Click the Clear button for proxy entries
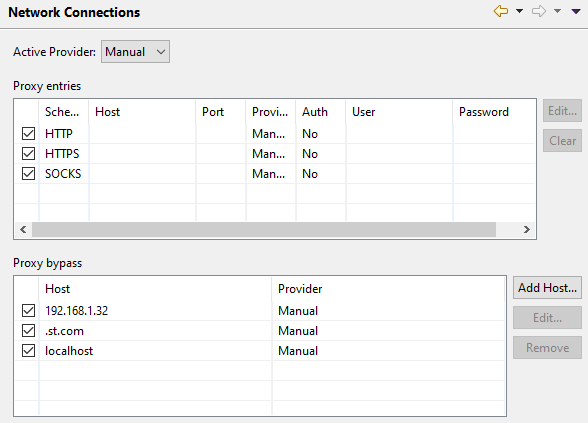The image size is (588, 423). (562, 141)
